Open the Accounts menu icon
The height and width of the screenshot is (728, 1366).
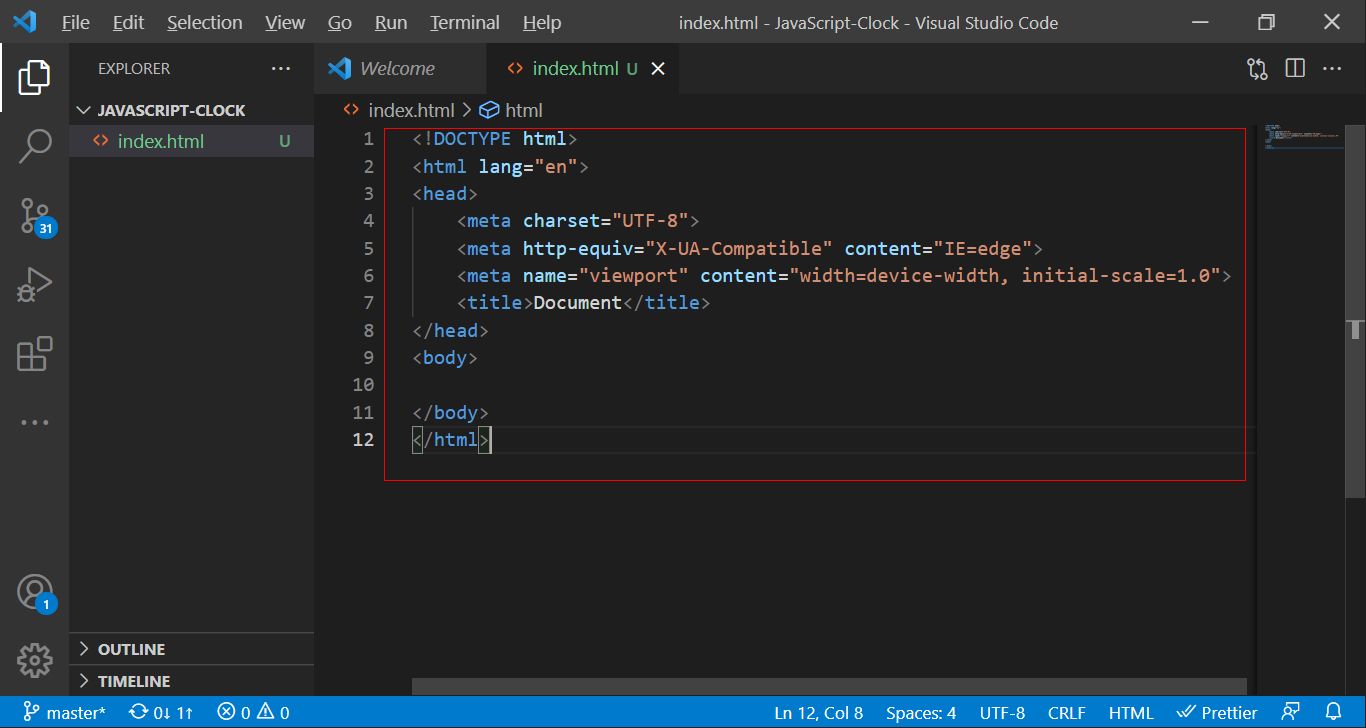pos(36,593)
